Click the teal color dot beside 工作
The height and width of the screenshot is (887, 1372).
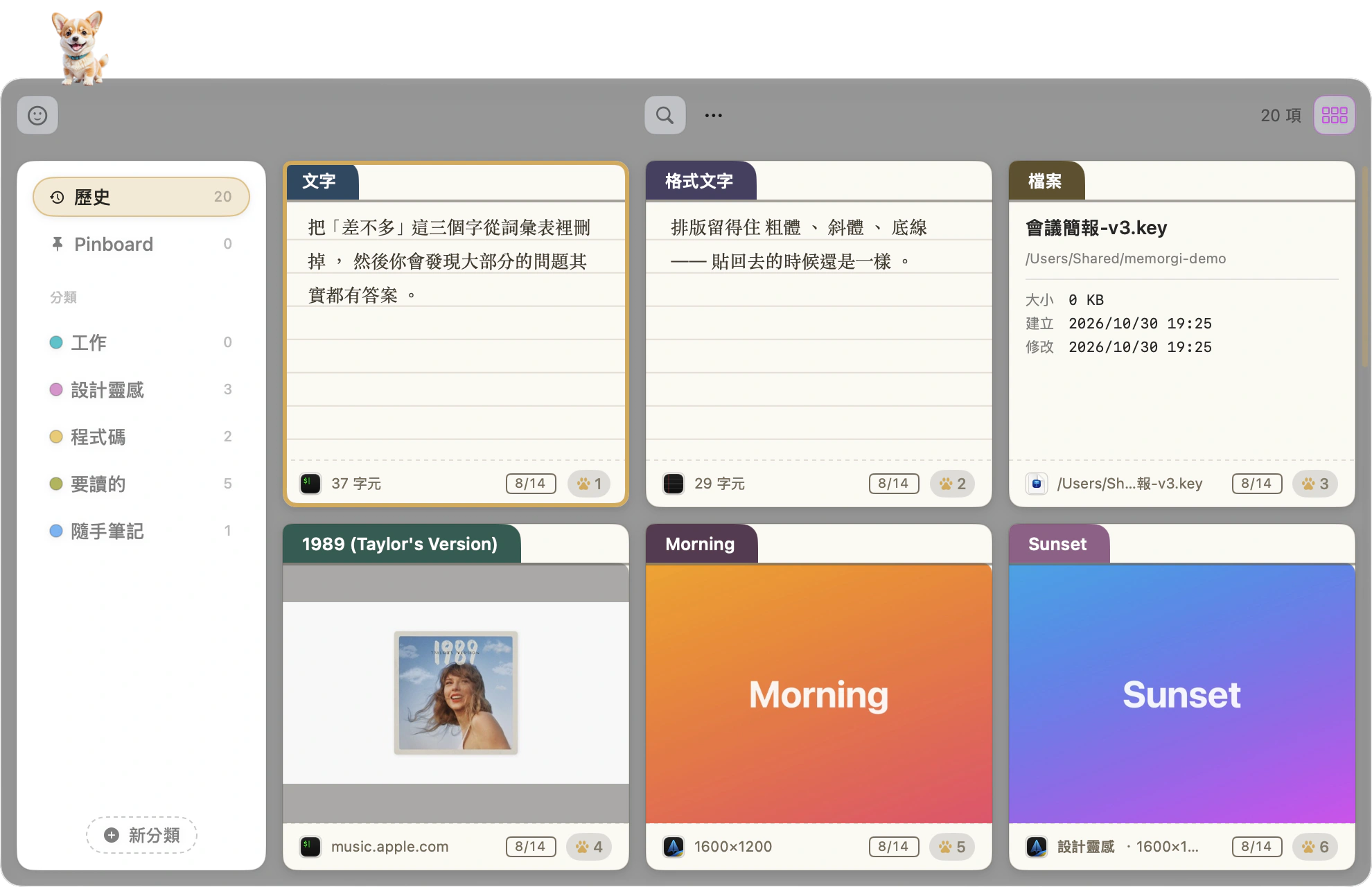[56, 342]
